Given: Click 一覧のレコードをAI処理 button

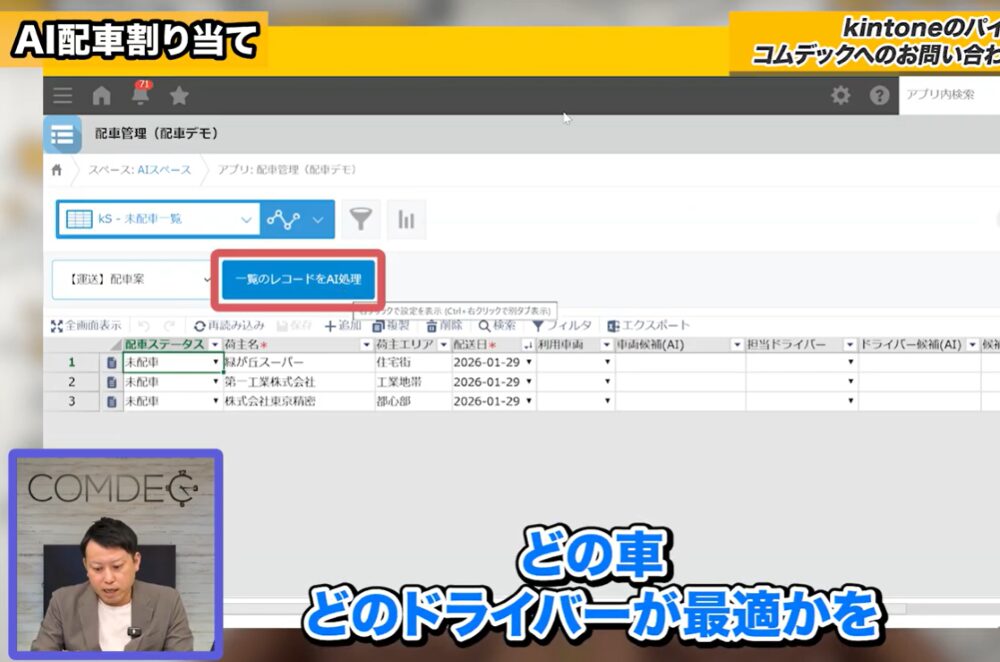Looking at the screenshot, I should coord(298,279).
